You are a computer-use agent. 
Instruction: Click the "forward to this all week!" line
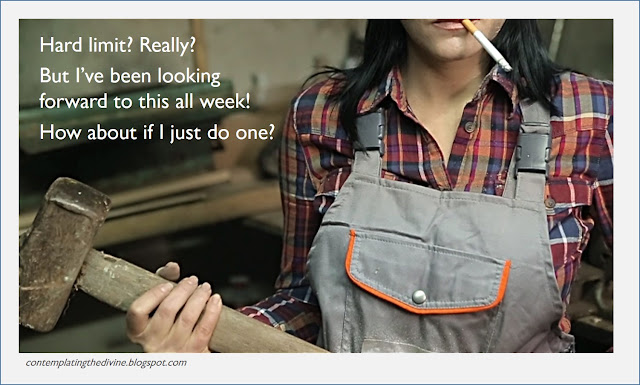145,102
